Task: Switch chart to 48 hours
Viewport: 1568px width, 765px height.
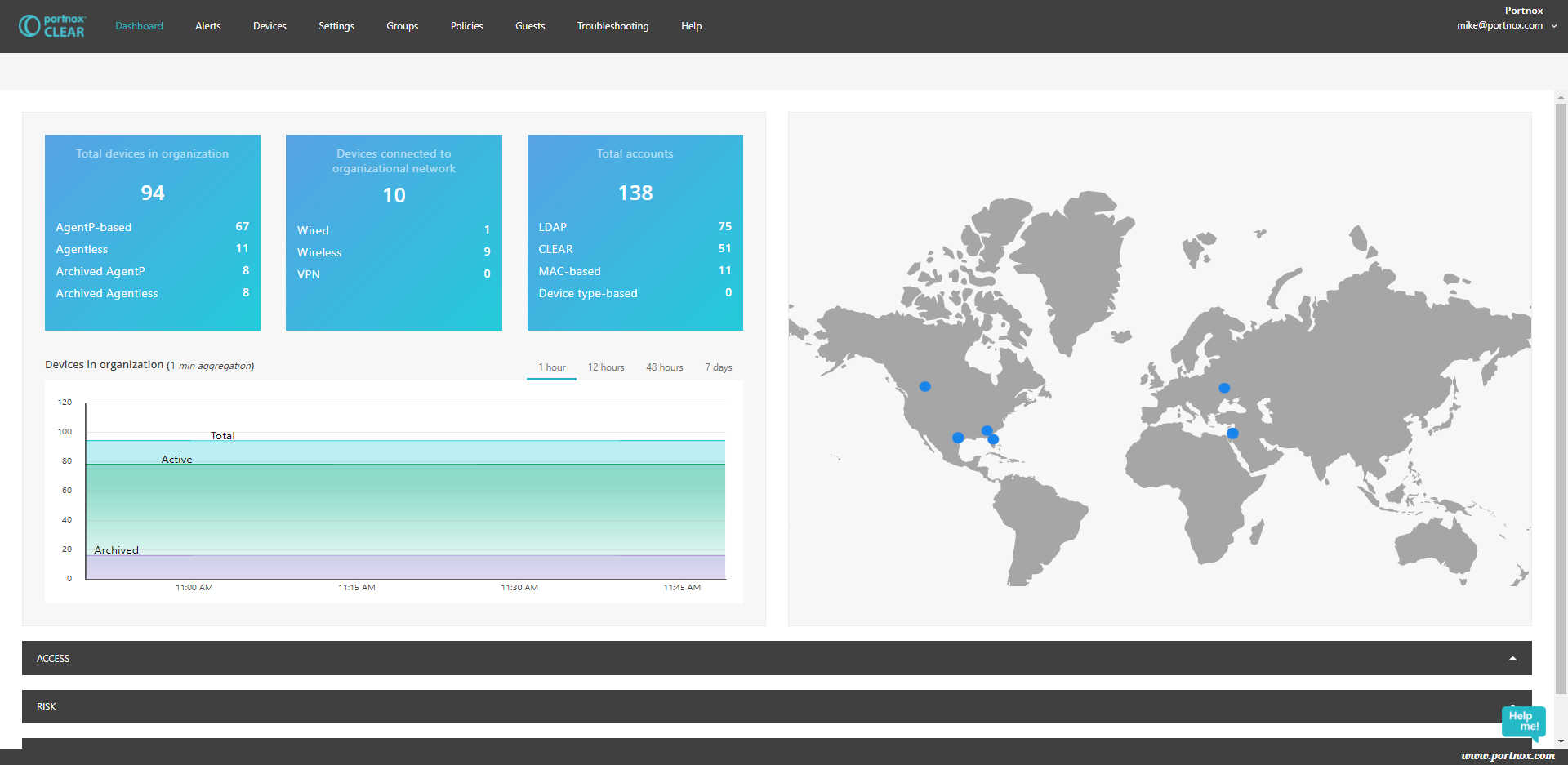Action: [665, 367]
